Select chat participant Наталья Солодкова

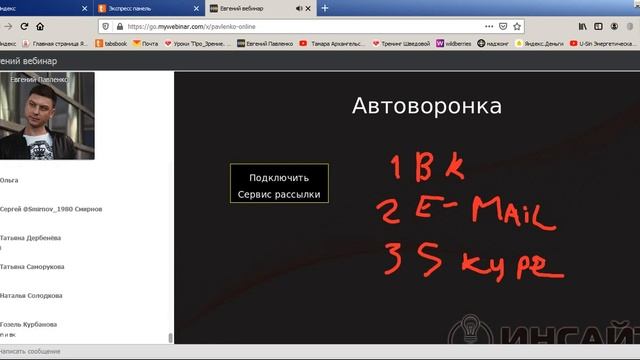31,296
